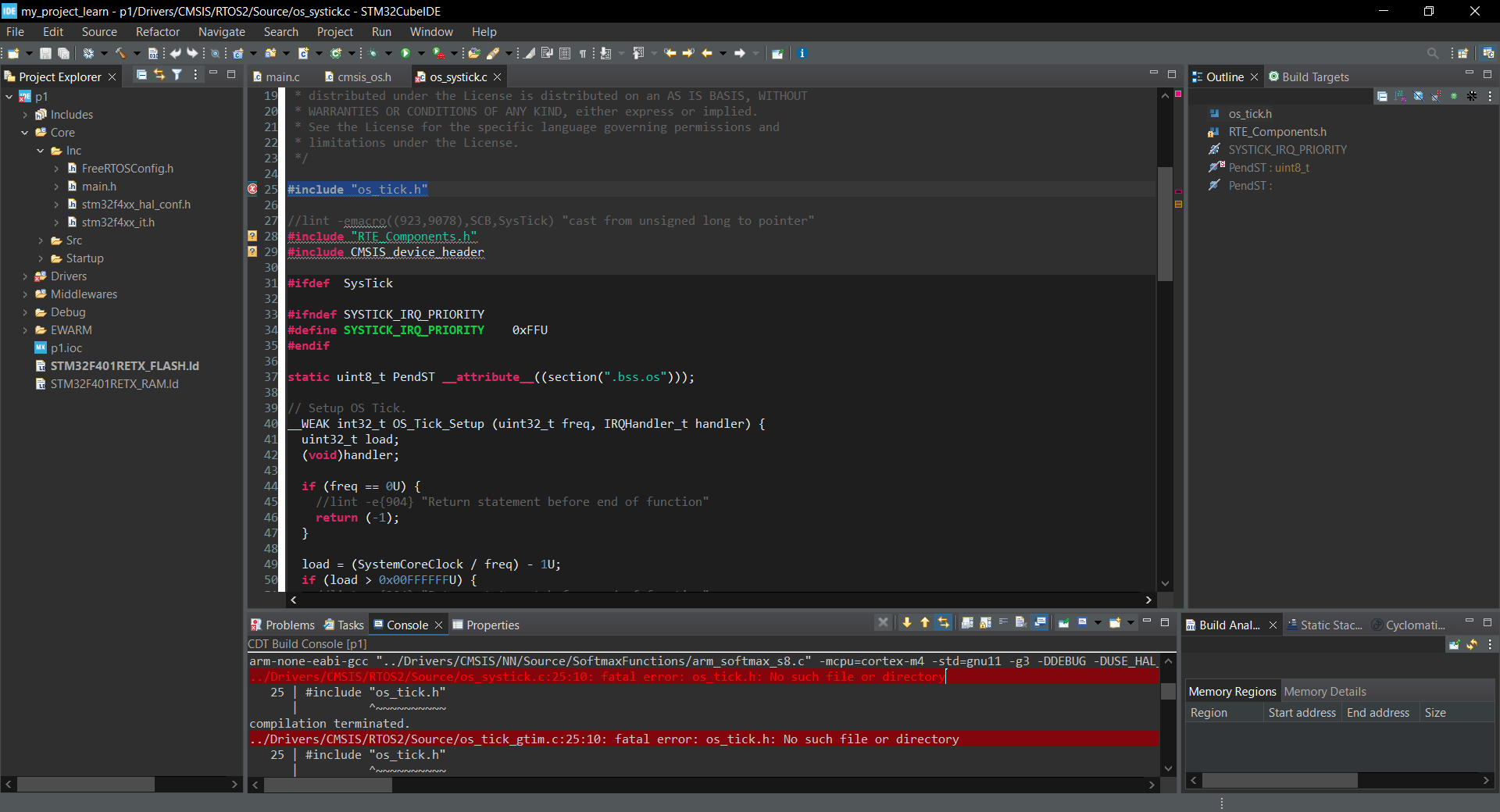Toggle Hide Fields in Outline toolbar
1500x812 pixels.
pyautogui.click(x=1418, y=96)
